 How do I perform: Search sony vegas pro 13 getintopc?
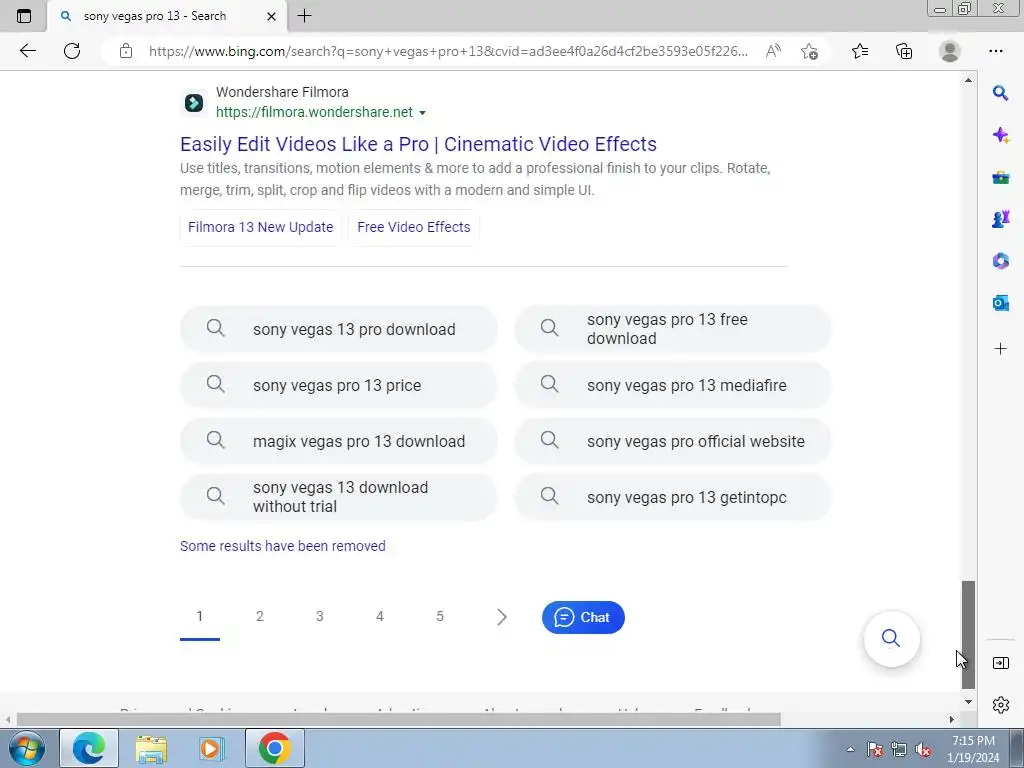click(673, 497)
